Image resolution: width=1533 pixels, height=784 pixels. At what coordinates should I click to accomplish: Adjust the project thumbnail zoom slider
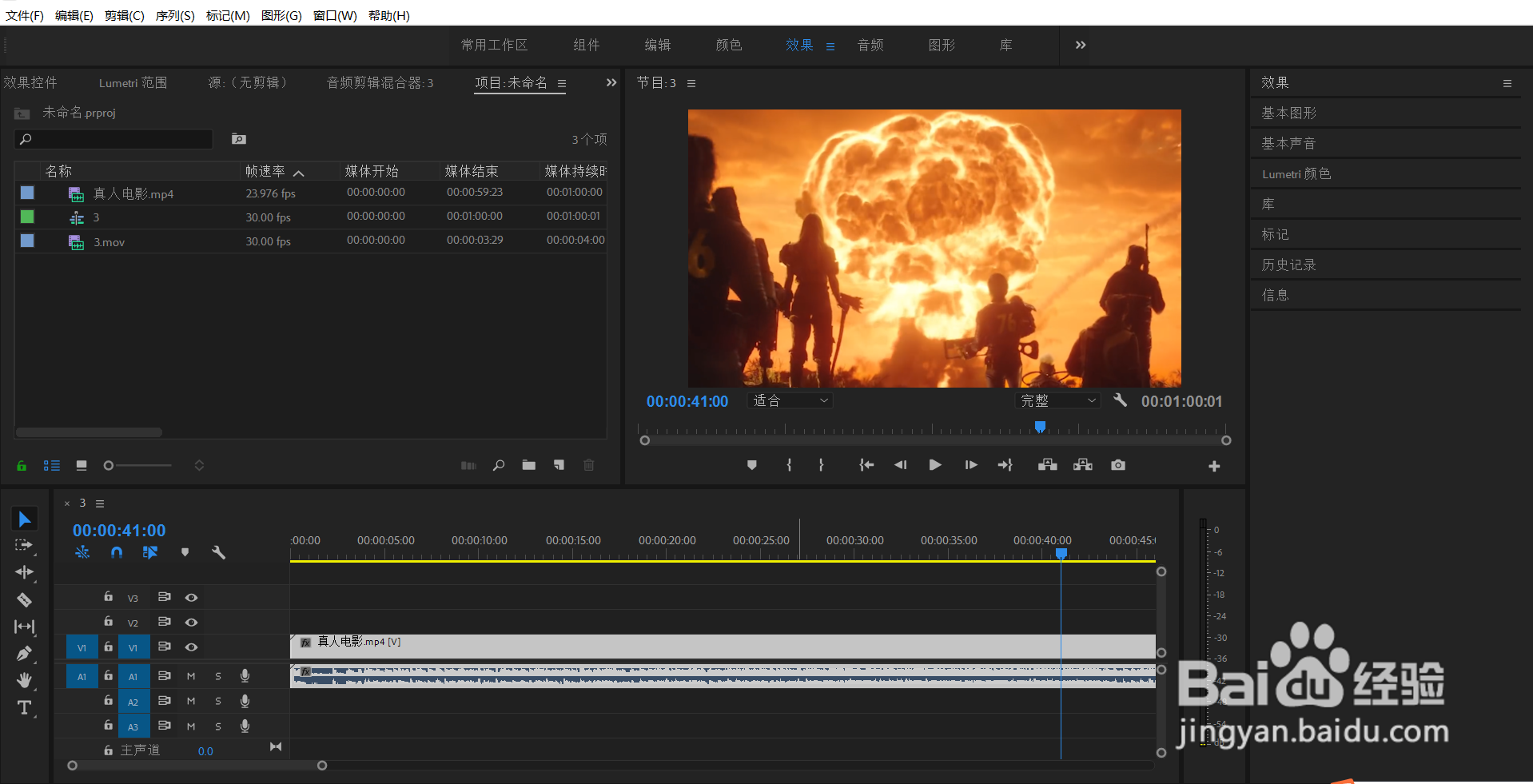[x=137, y=465]
